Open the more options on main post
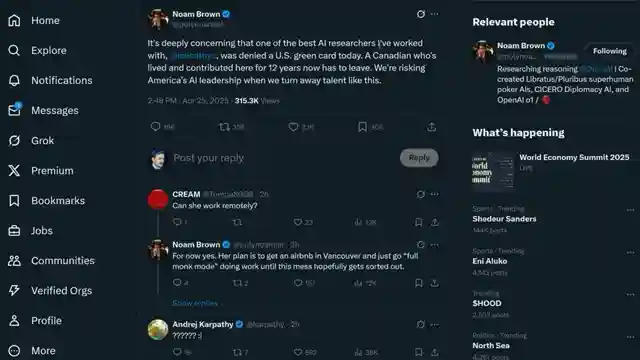 coord(435,14)
